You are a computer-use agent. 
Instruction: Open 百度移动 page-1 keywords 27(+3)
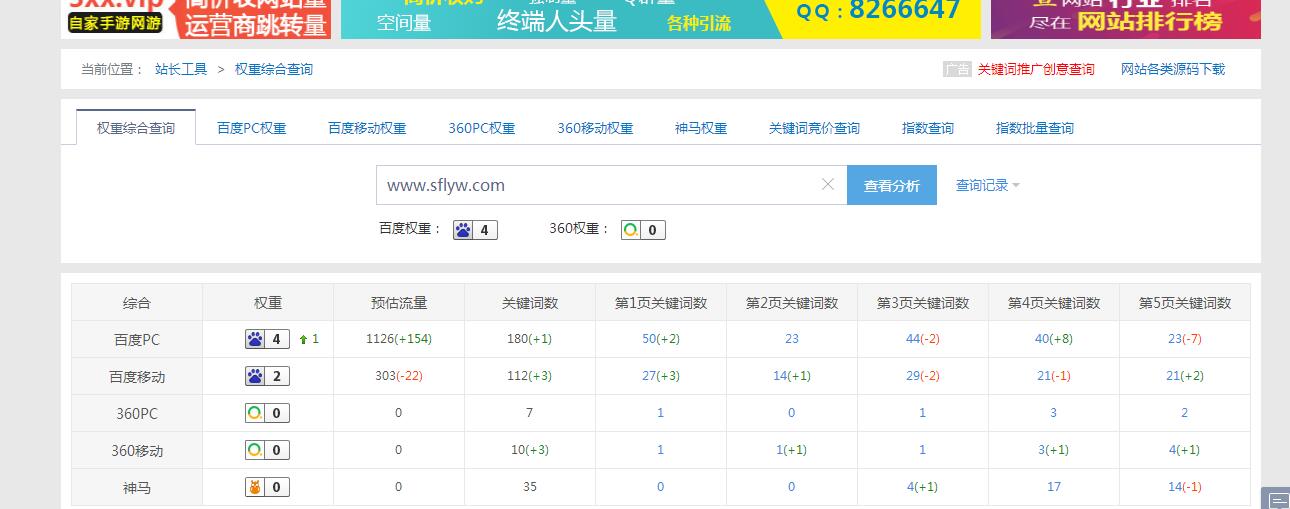(x=661, y=376)
